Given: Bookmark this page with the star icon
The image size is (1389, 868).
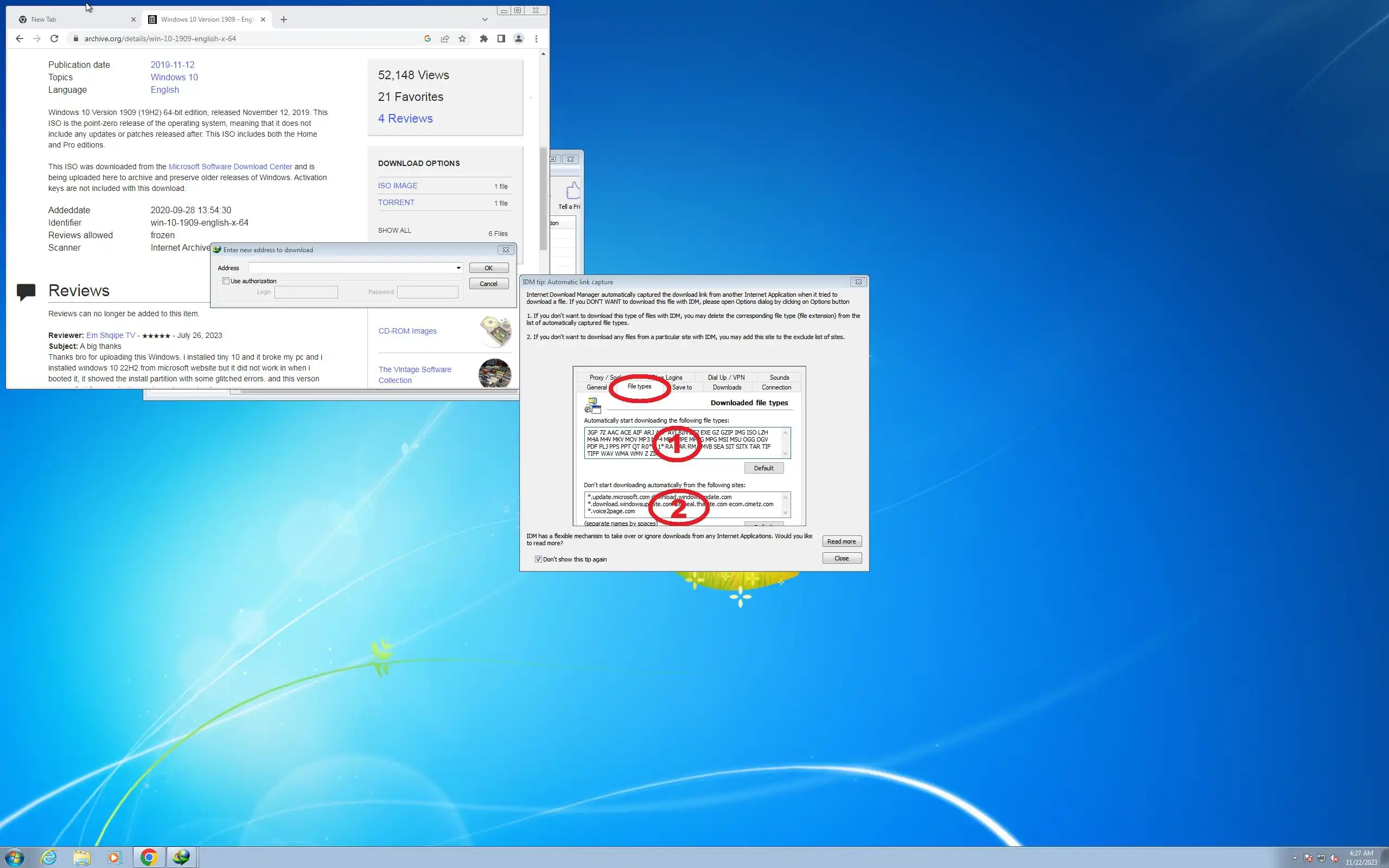Looking at the screenshot, I should coord(462,39).
